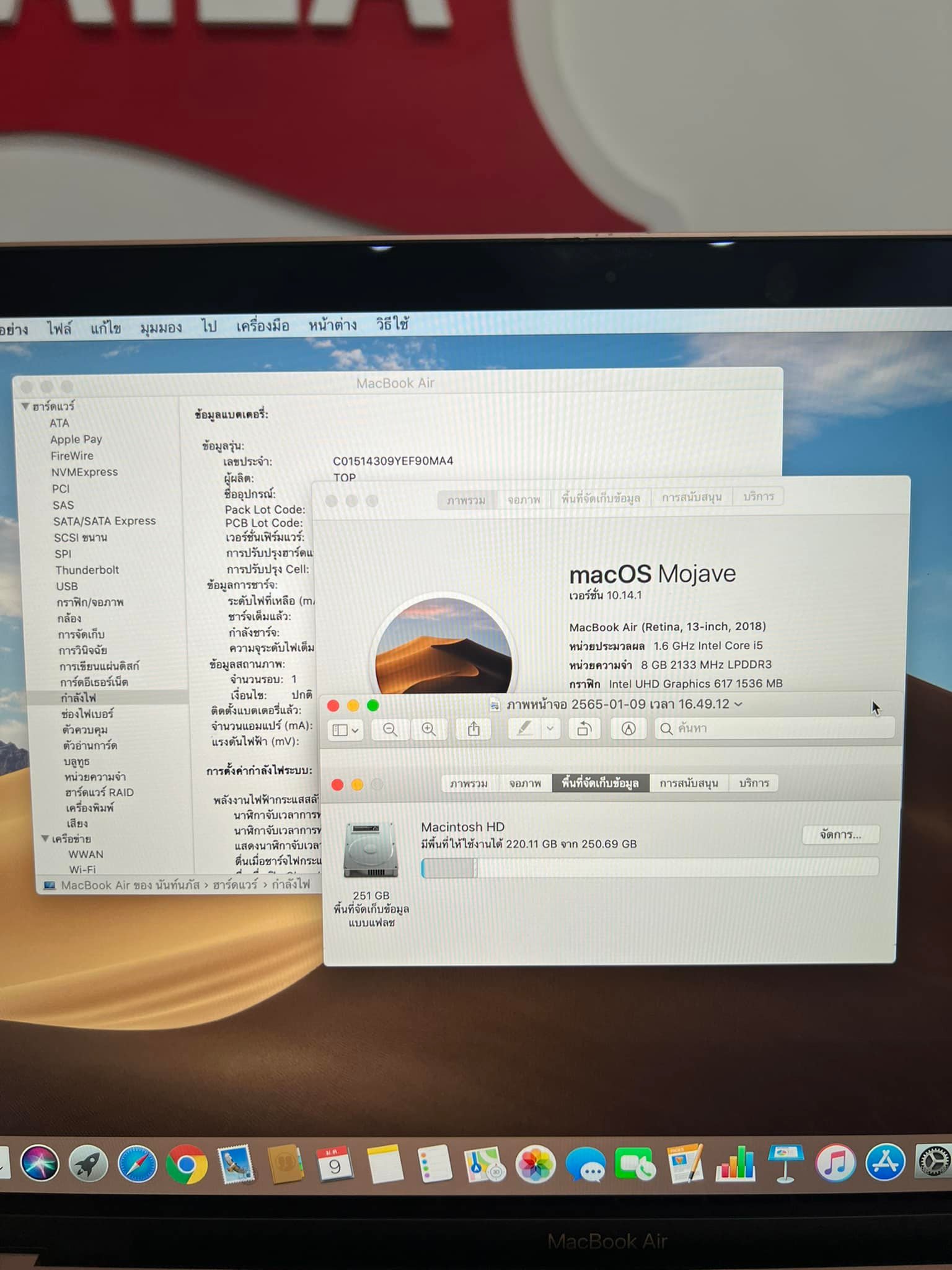The width and height of the screenshot is (952, 1270).
Task: Click the Macintosh HD storage usage bar
Action: point(650,868)
